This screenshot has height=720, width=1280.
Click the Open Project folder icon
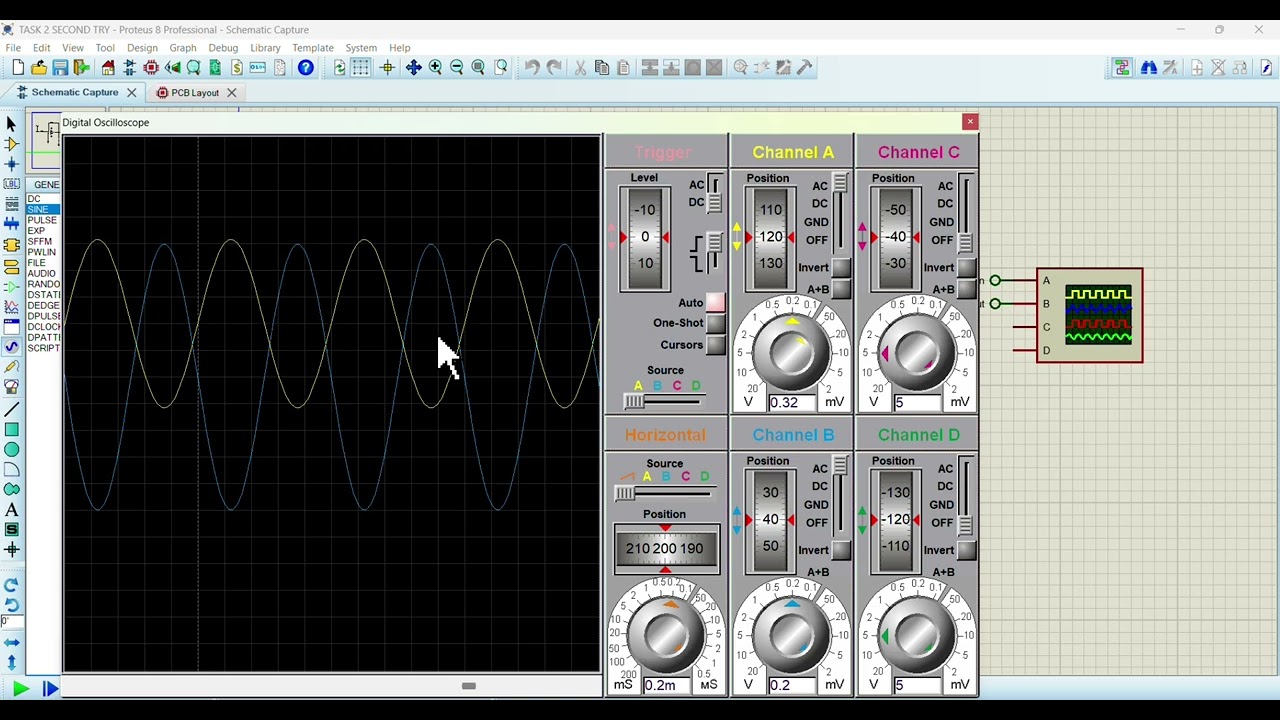39,67
